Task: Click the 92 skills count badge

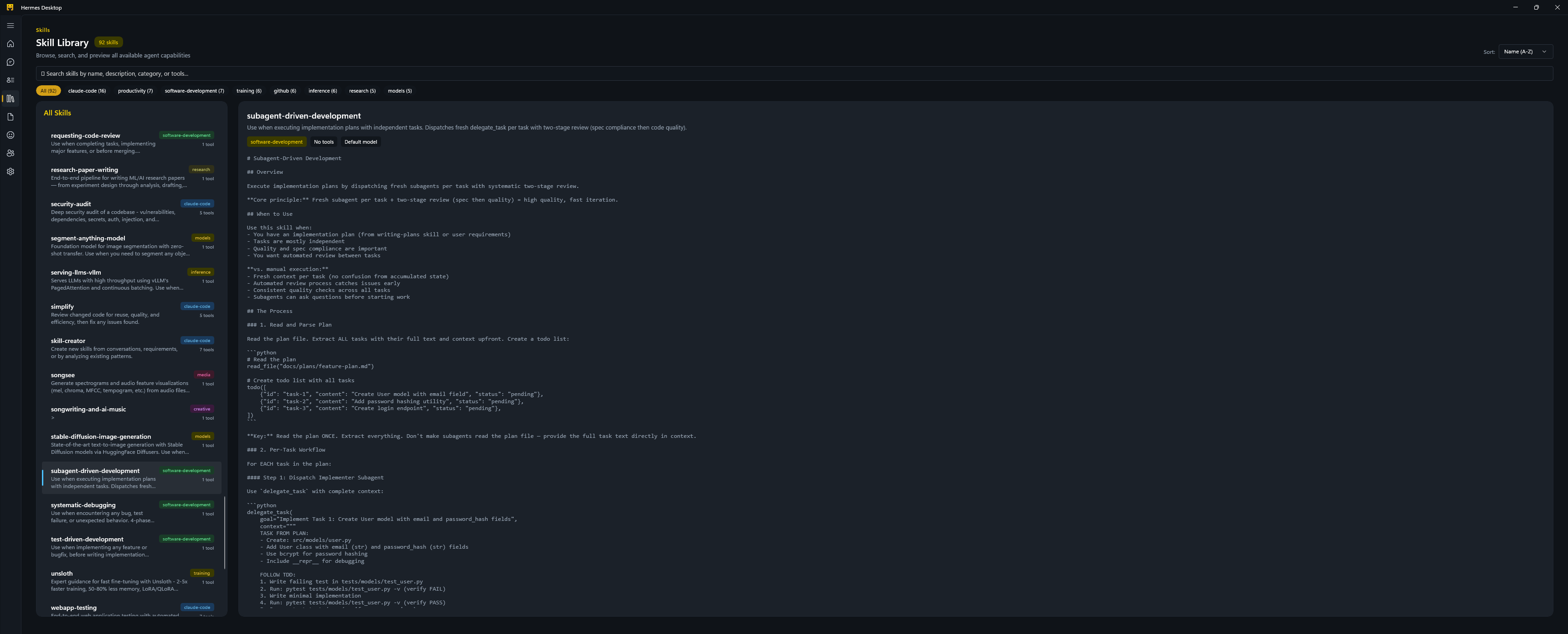Action: pos(108,42)
